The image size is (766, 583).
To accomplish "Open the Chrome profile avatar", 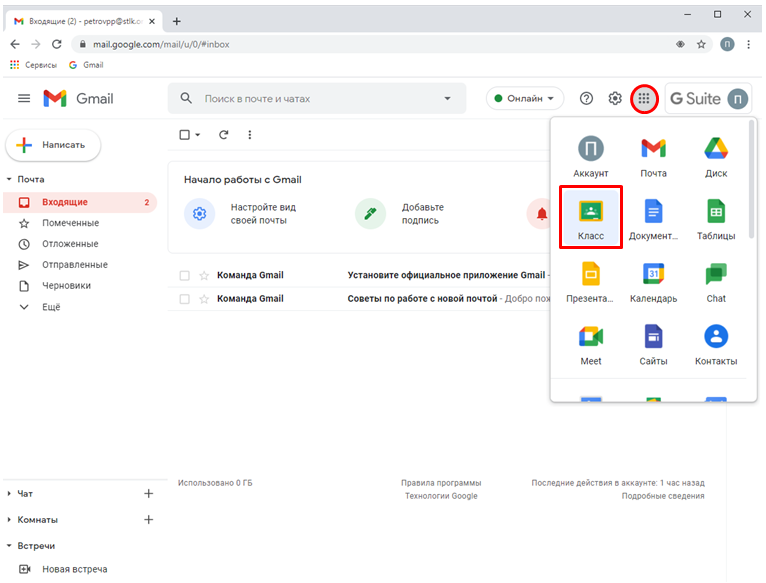I will 727,44.
